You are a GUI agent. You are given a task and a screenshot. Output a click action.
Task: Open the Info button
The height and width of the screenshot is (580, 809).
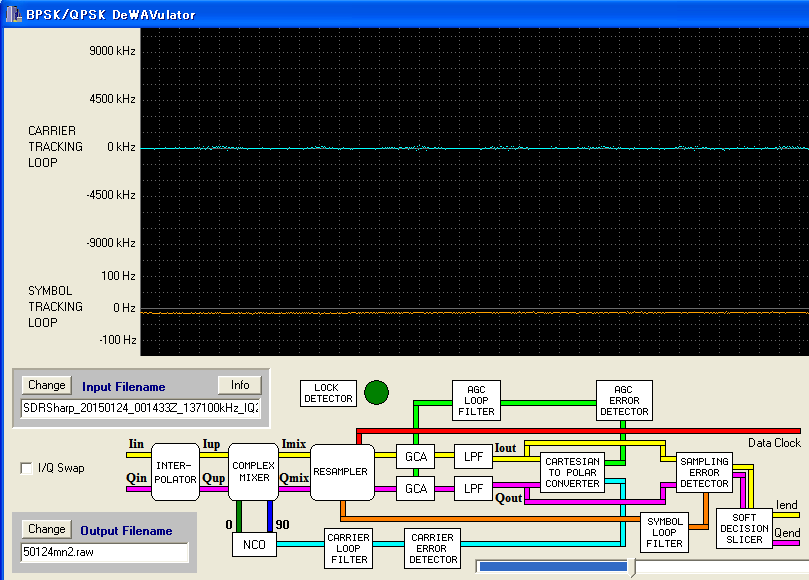pos(240,385)
